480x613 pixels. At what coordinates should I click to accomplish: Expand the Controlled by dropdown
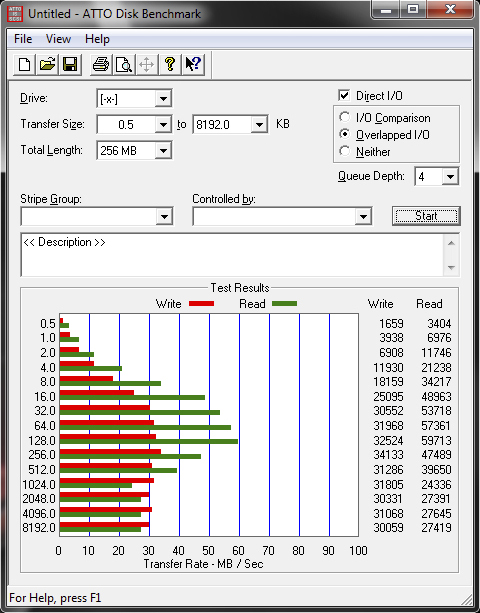pos(363,216)
